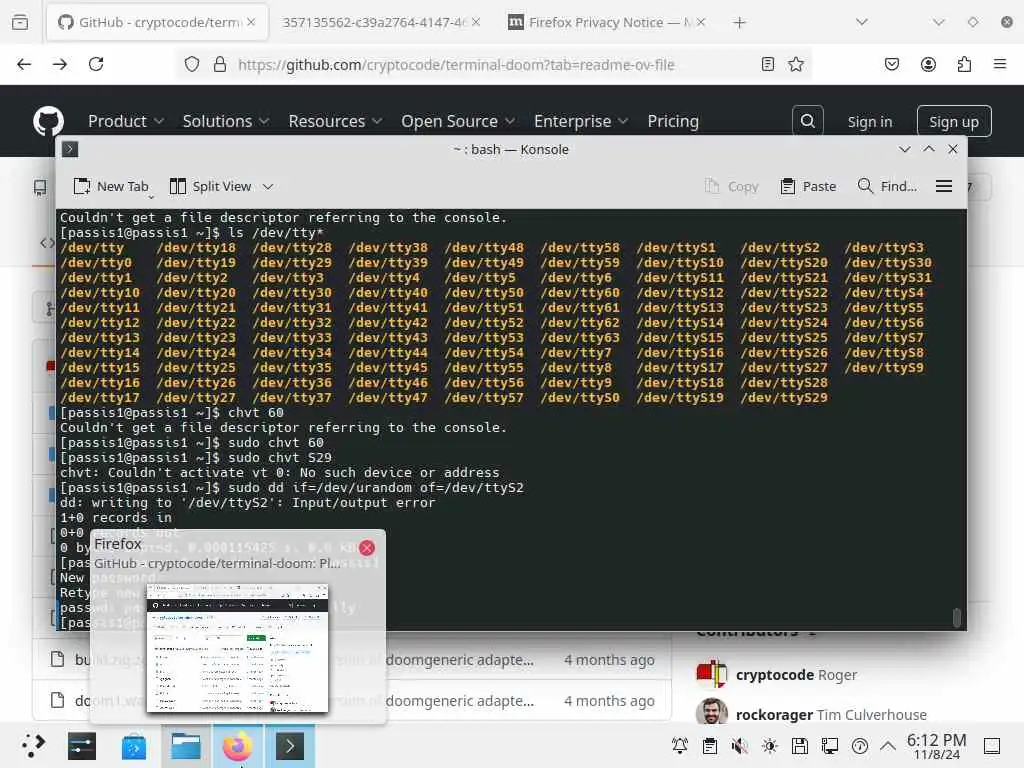Screen dimensions: 1024x768
Task: Open Konsole hamburger menu
Action: (944, 186)
